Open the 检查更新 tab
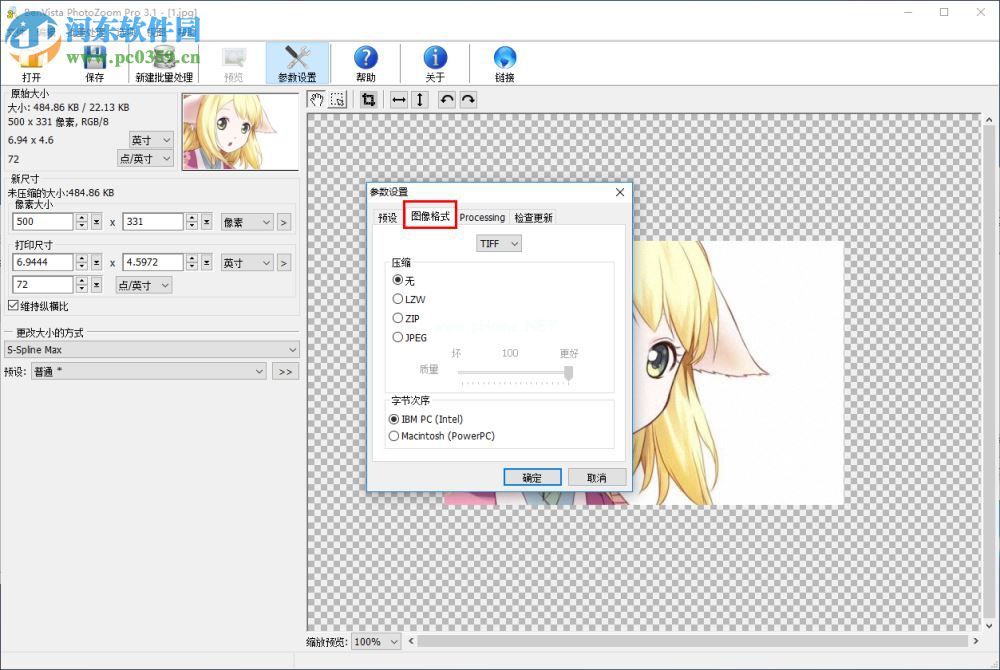The height and width of the screenshot is (670, 1000). 533,217
